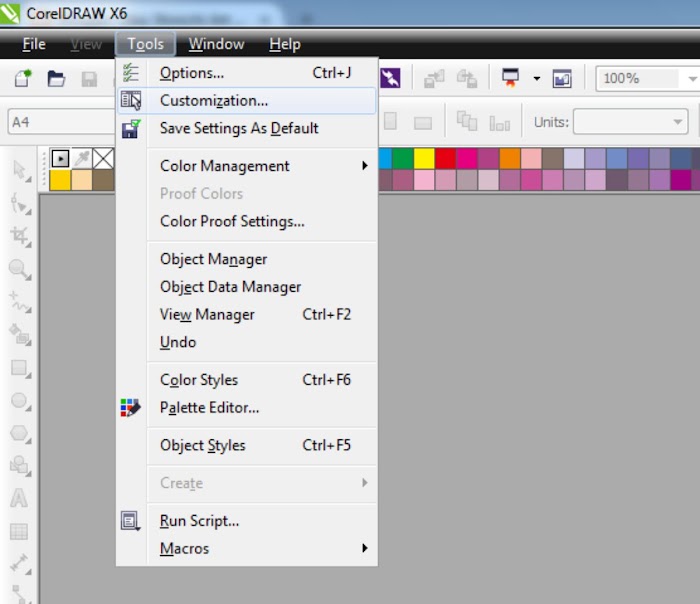
Task: Click the New document icon
Action: click(x=23, y=79)
